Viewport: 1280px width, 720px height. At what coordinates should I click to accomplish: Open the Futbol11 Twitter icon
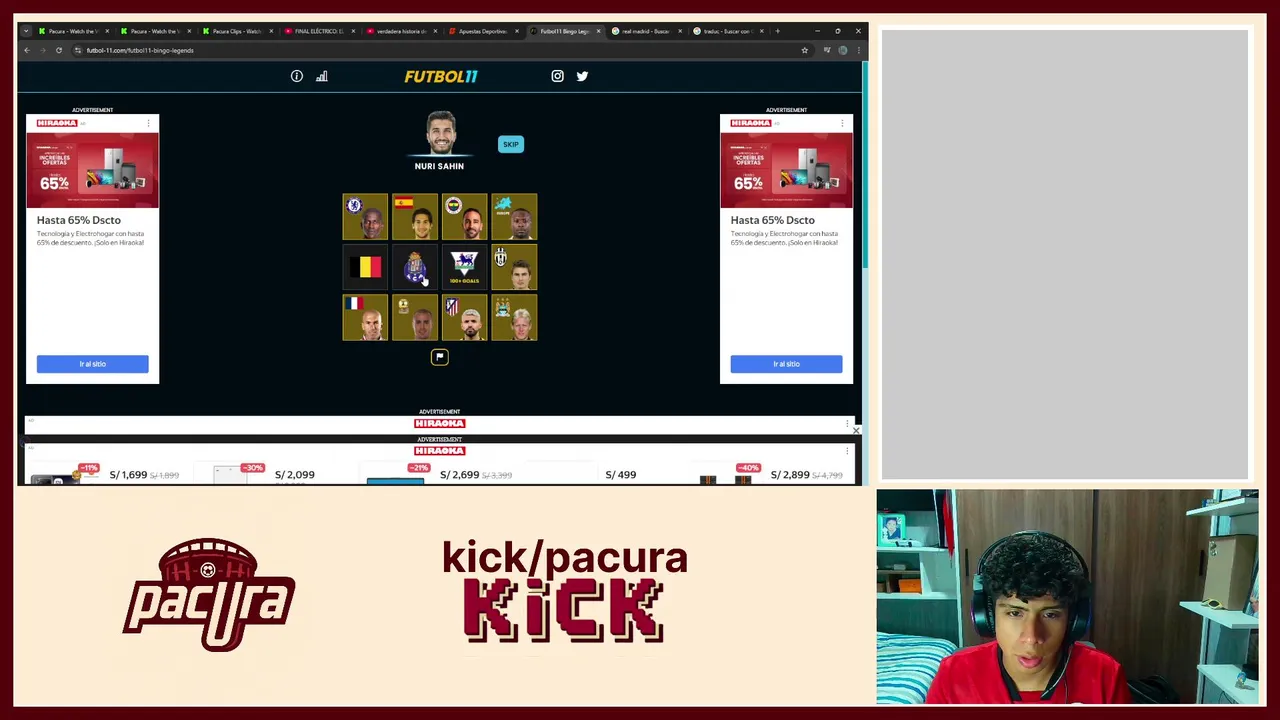[582, 76]
